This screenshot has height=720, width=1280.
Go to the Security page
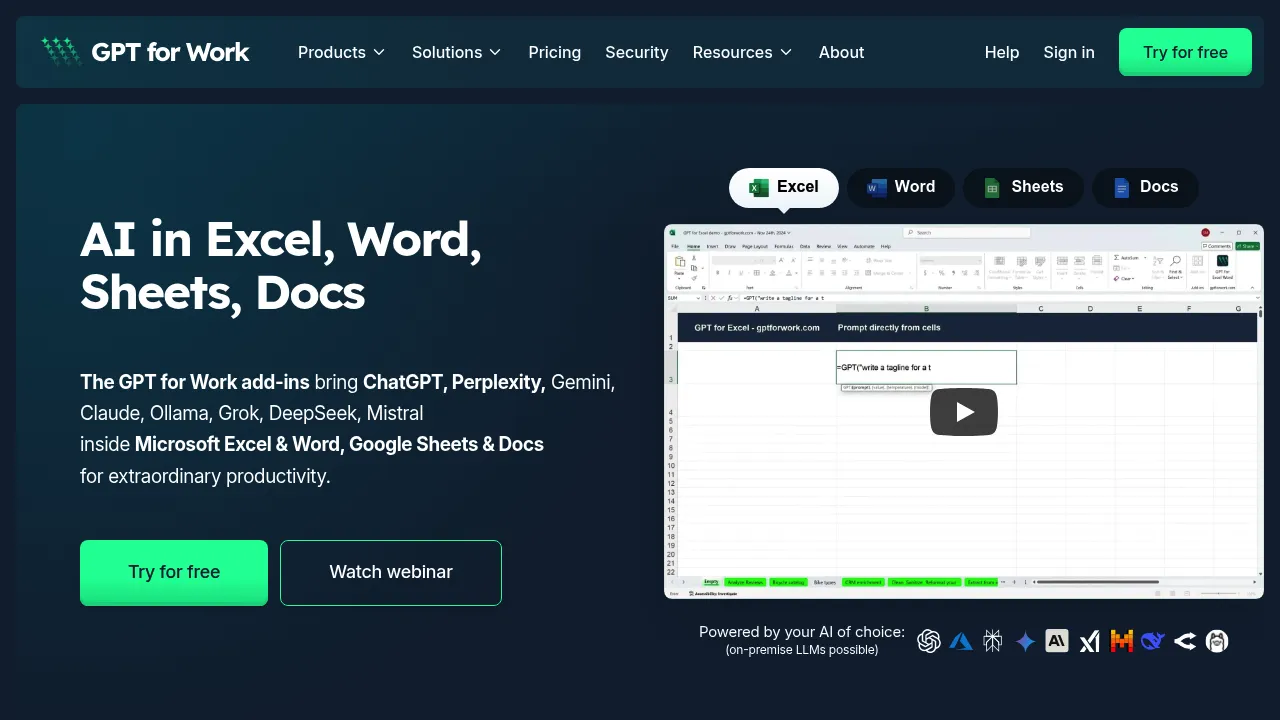pyautogui.click(x=637, y=52)
